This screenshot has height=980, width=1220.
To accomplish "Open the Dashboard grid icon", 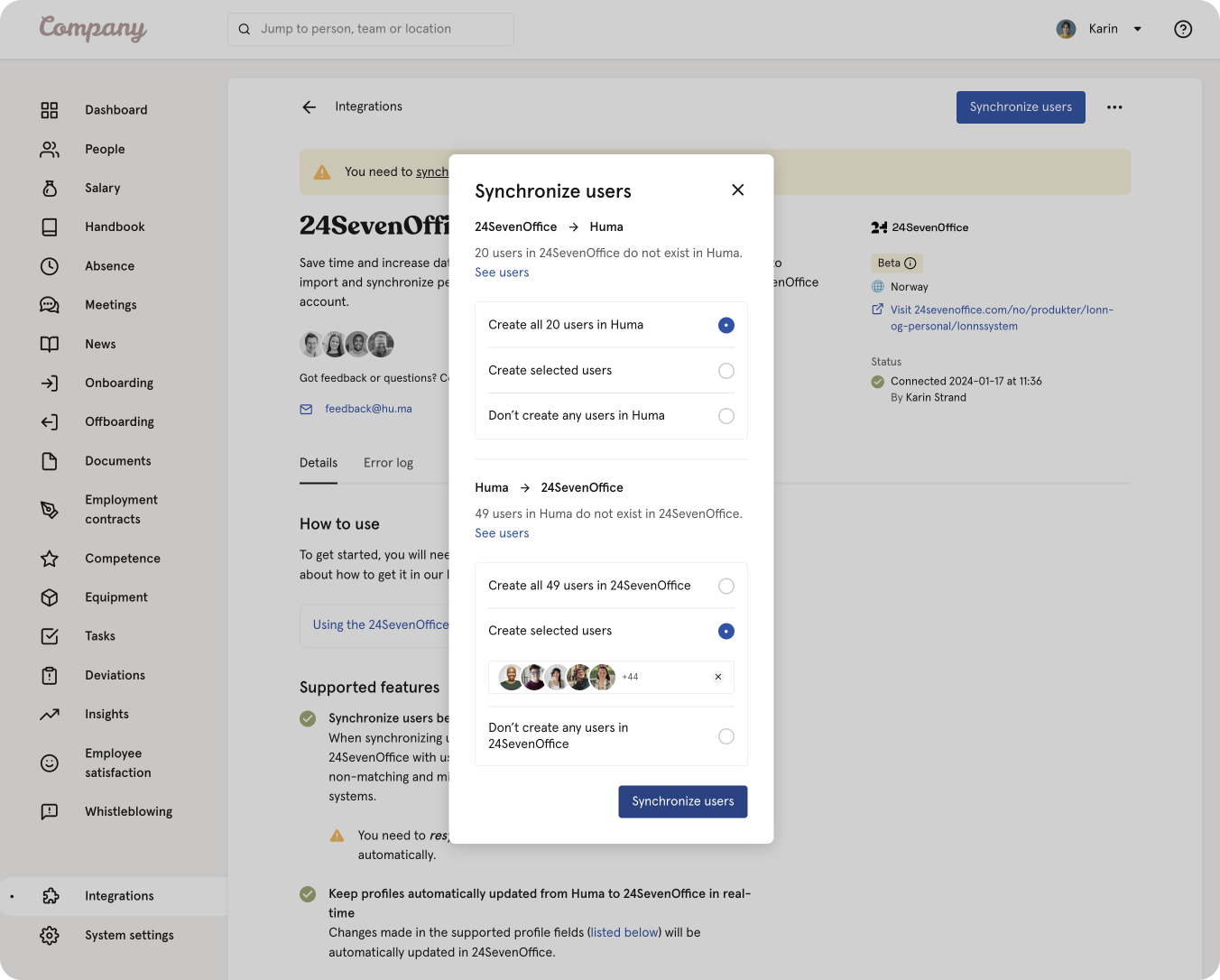I will tap(50, 110).
